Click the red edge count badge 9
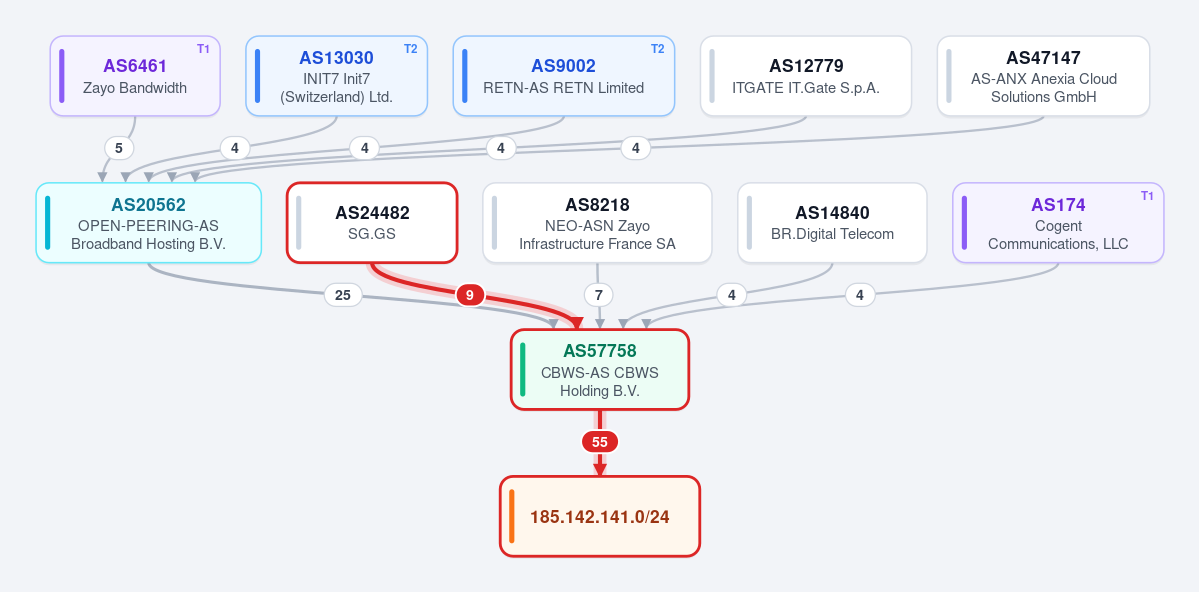This screenshot has height=592, width=1199. [470, 294]
